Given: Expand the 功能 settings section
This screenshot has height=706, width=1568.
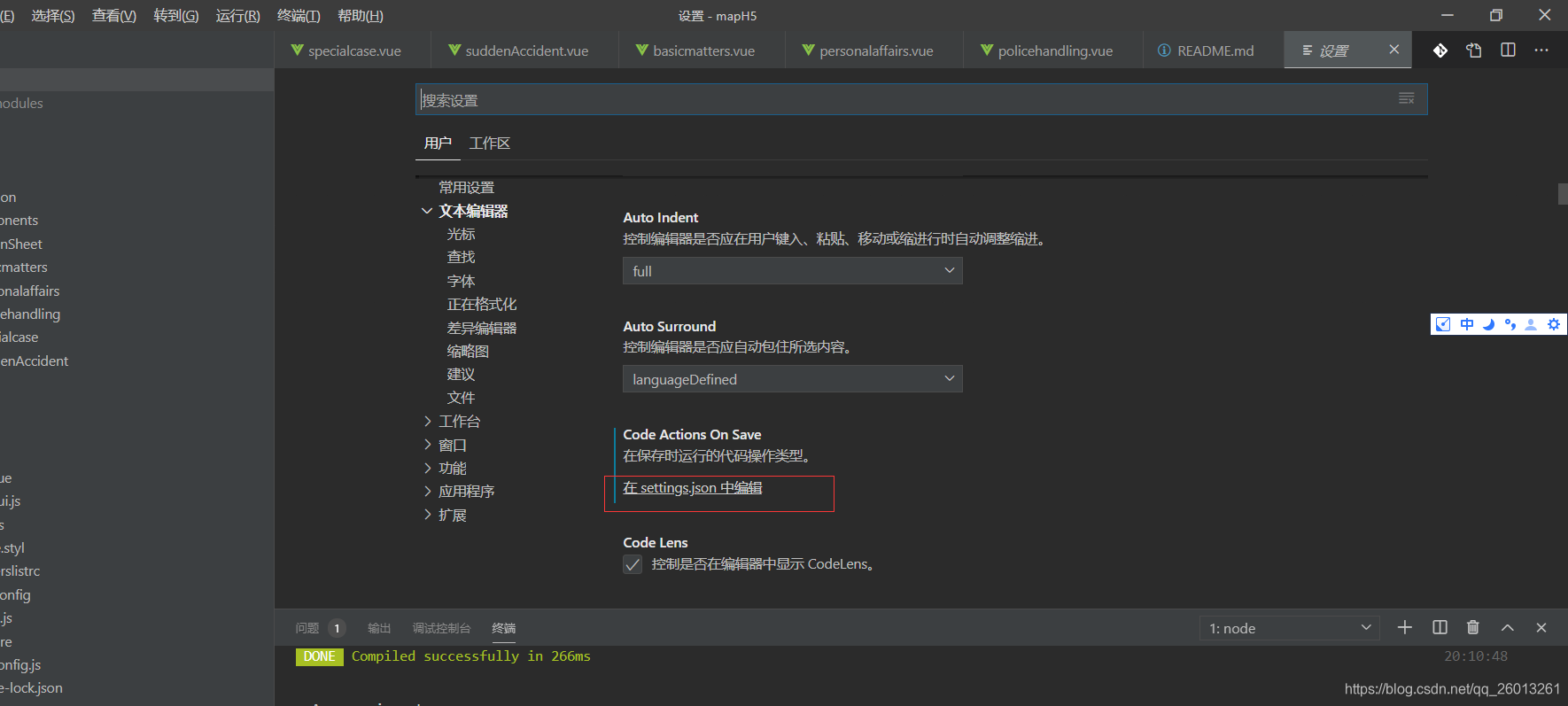Looking at the screenshot, I should [428, 468].
